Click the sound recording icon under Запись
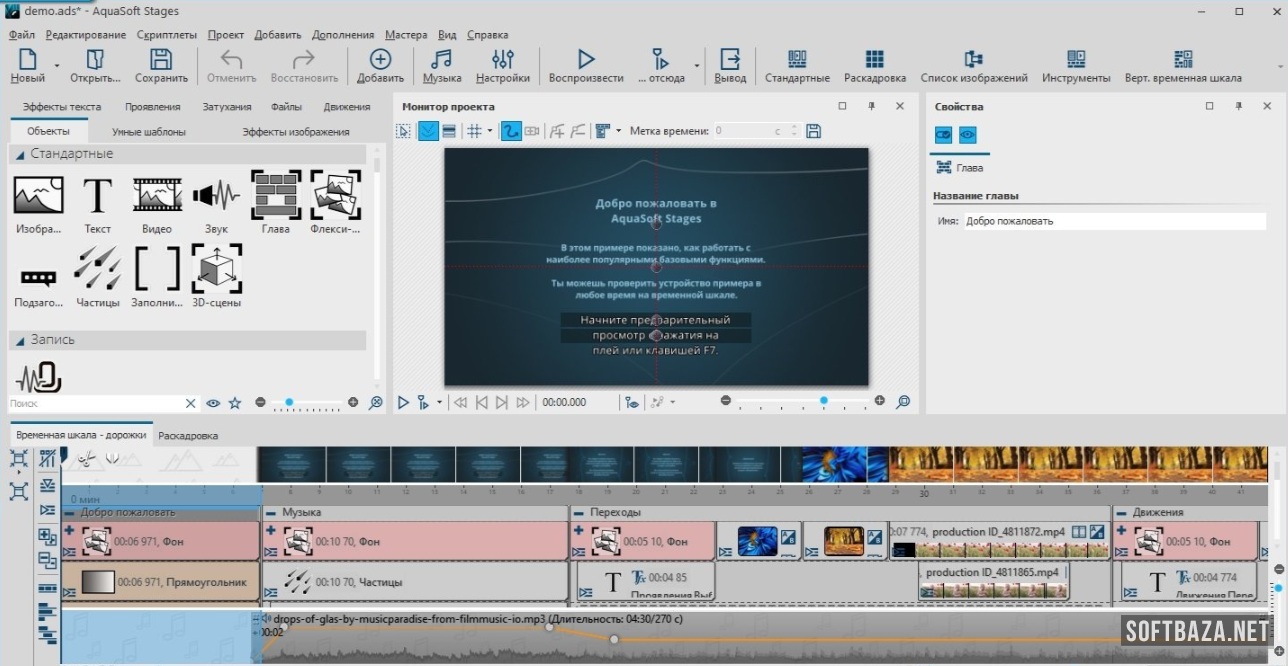 click(x=38, y=378)
